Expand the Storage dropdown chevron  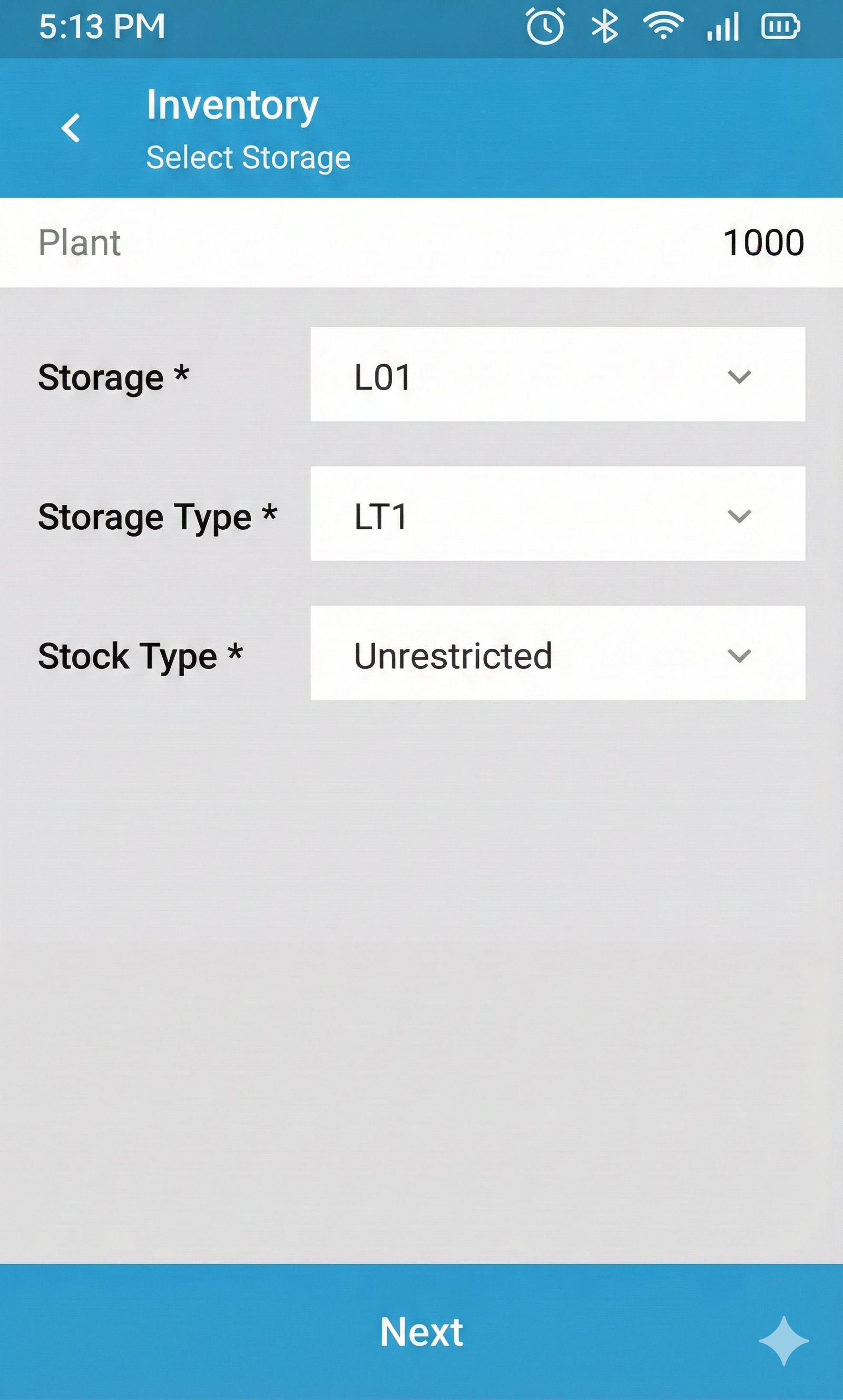739,376
